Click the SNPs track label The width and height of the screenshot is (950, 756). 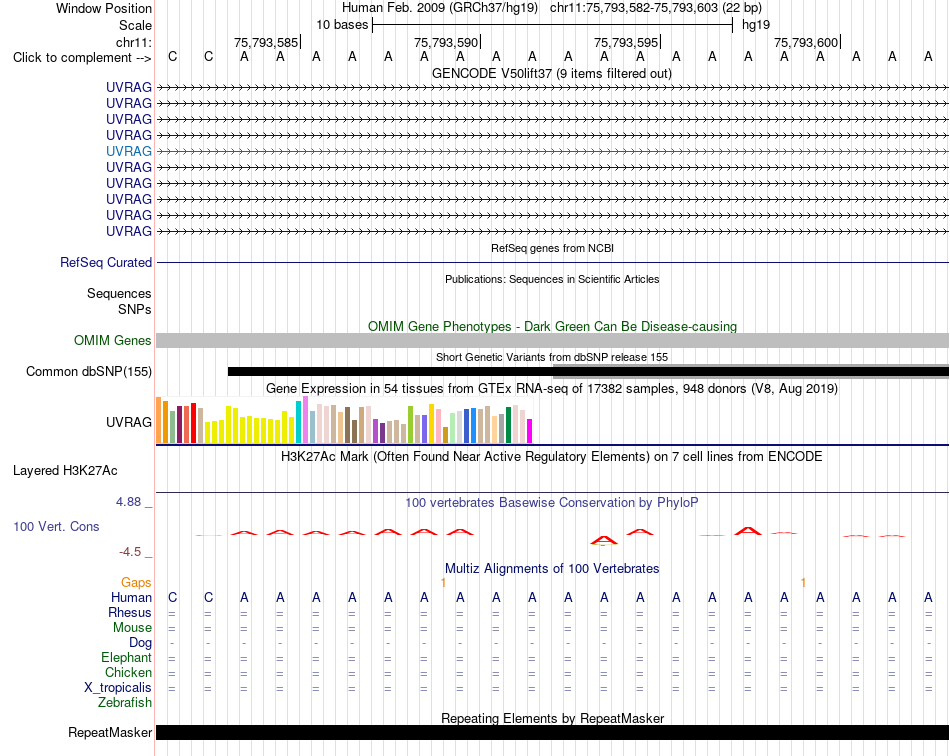coord(135,310)
